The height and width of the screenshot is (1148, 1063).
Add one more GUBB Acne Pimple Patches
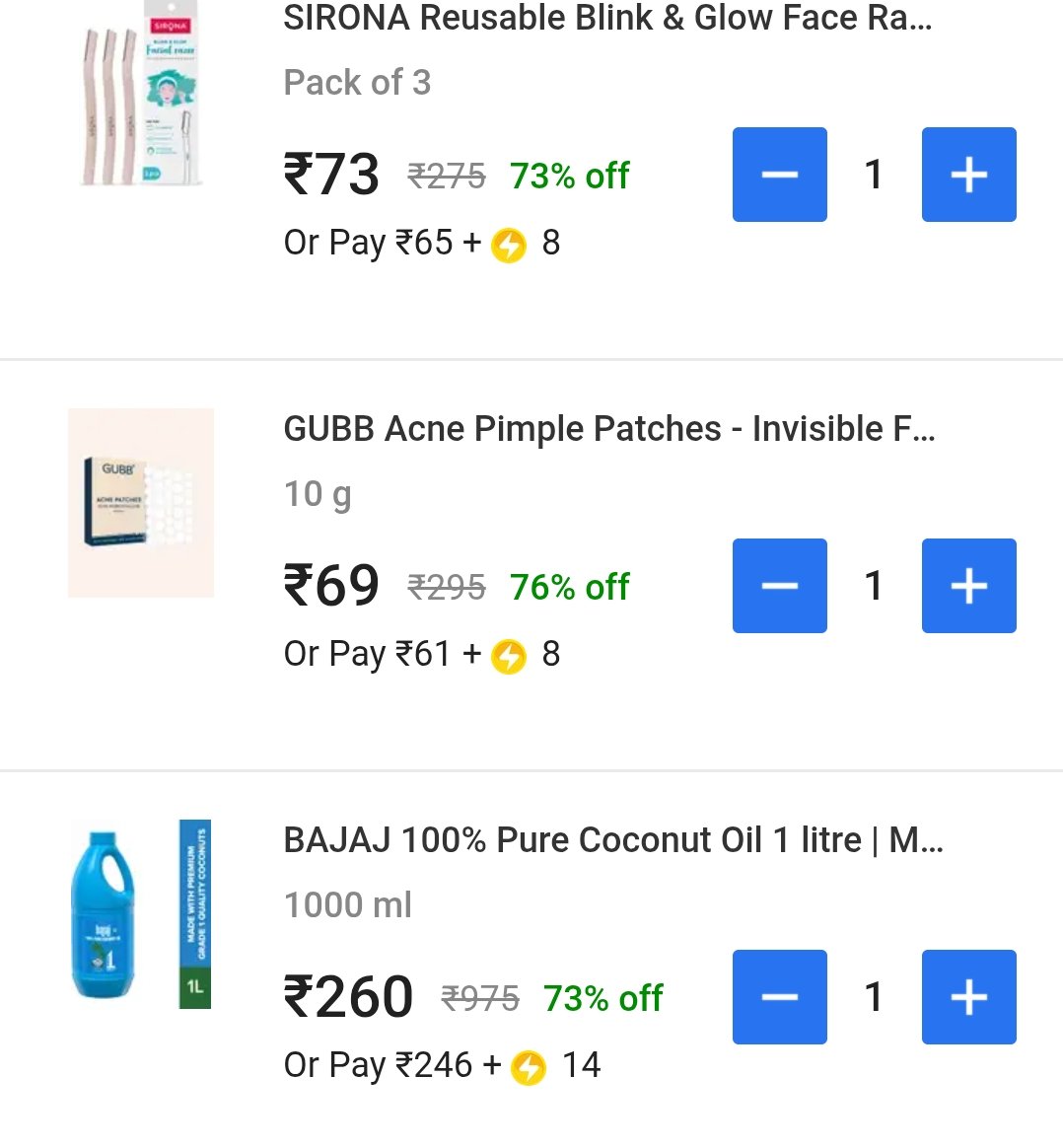pyautogui.click(x=968, y=586)
